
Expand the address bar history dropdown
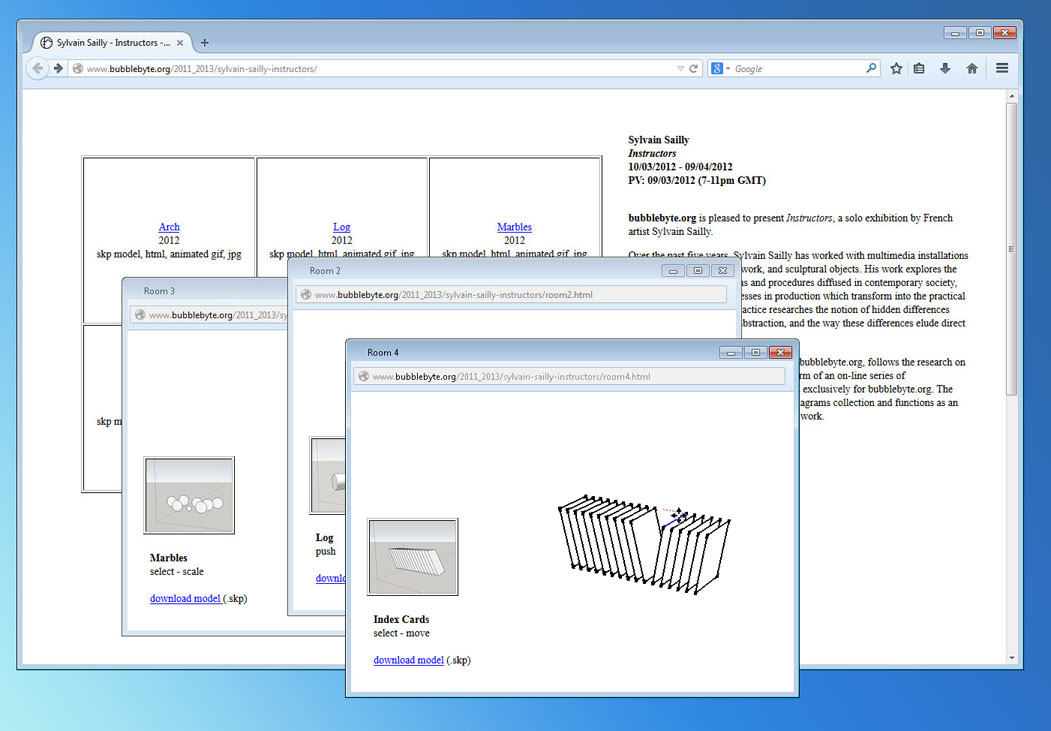(x=680, y=68)
